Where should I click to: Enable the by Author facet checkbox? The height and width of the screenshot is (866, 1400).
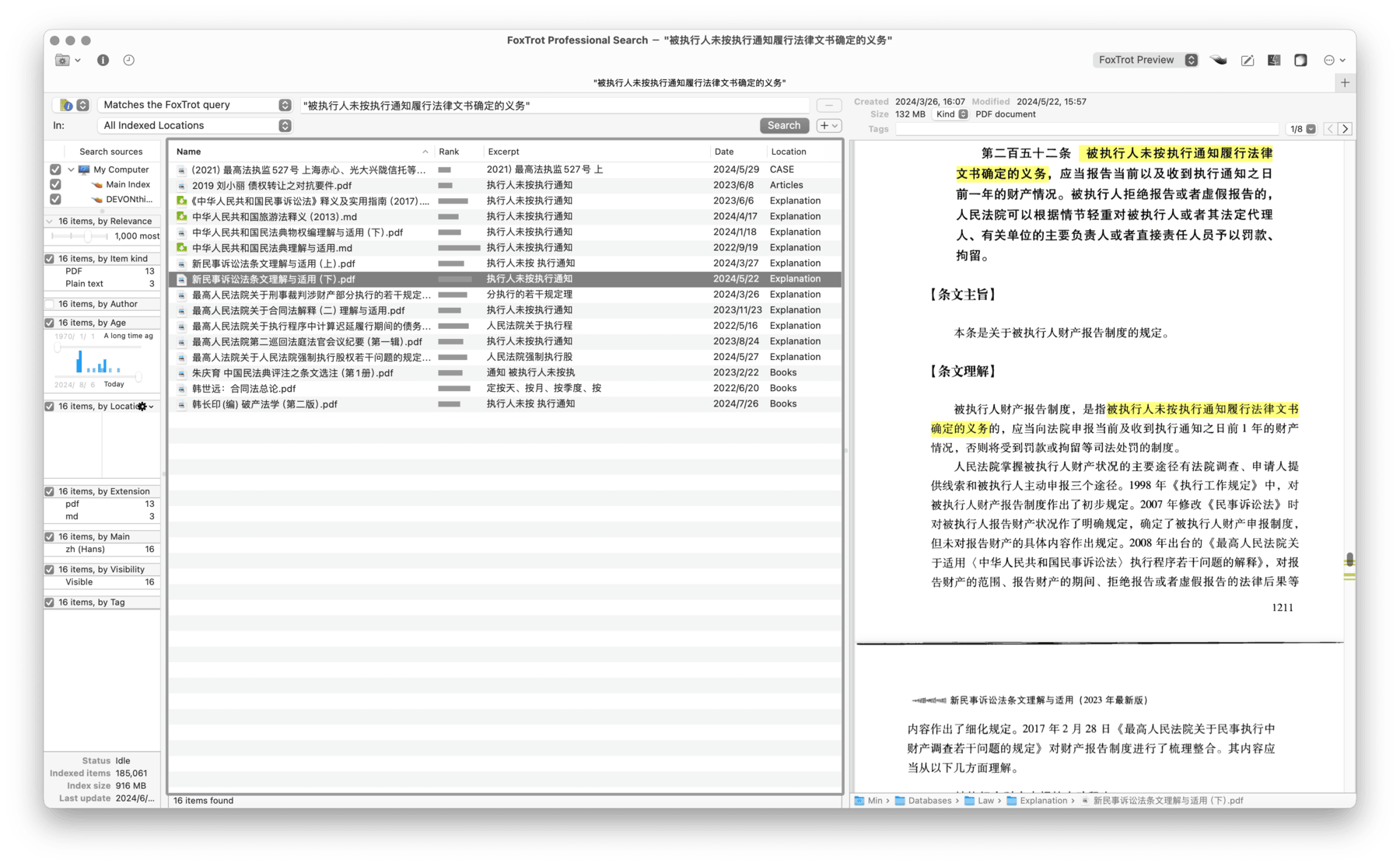[50, 305]
